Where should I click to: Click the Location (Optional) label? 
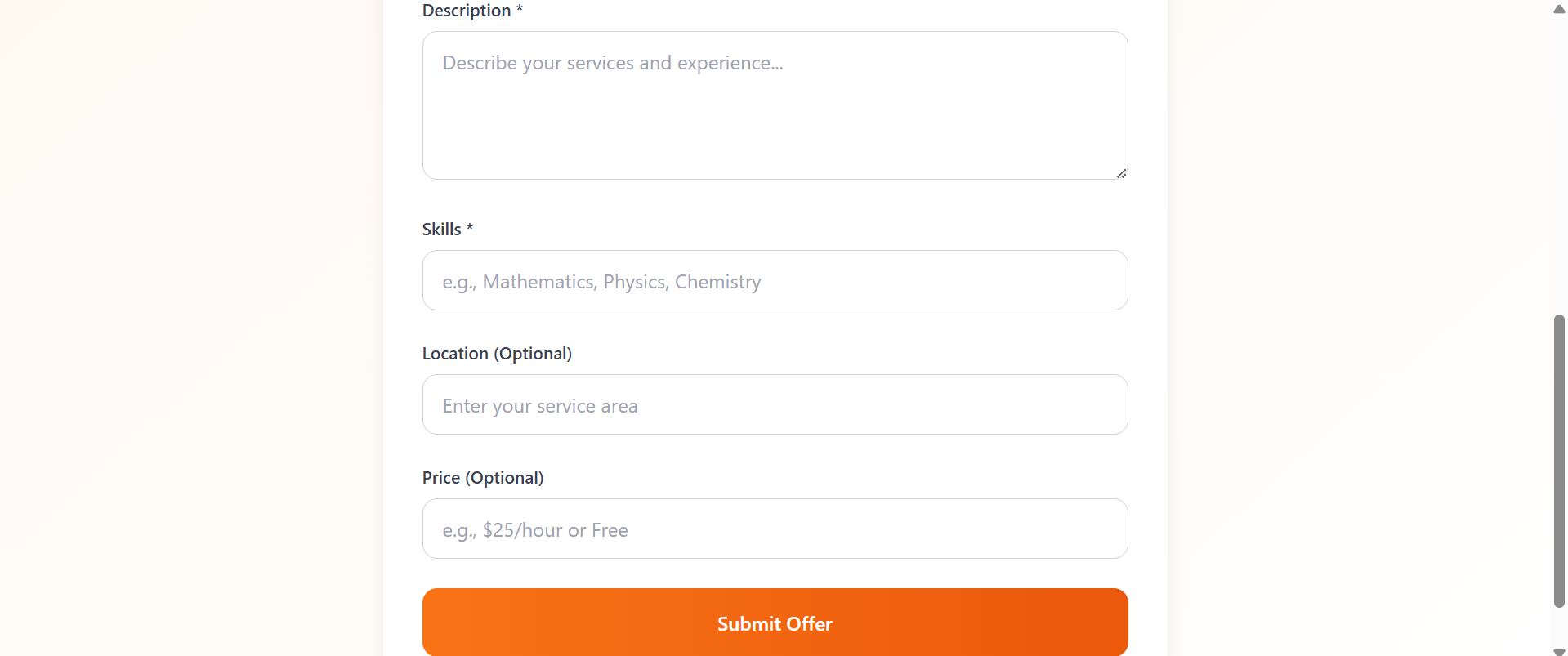click(497, 354)
